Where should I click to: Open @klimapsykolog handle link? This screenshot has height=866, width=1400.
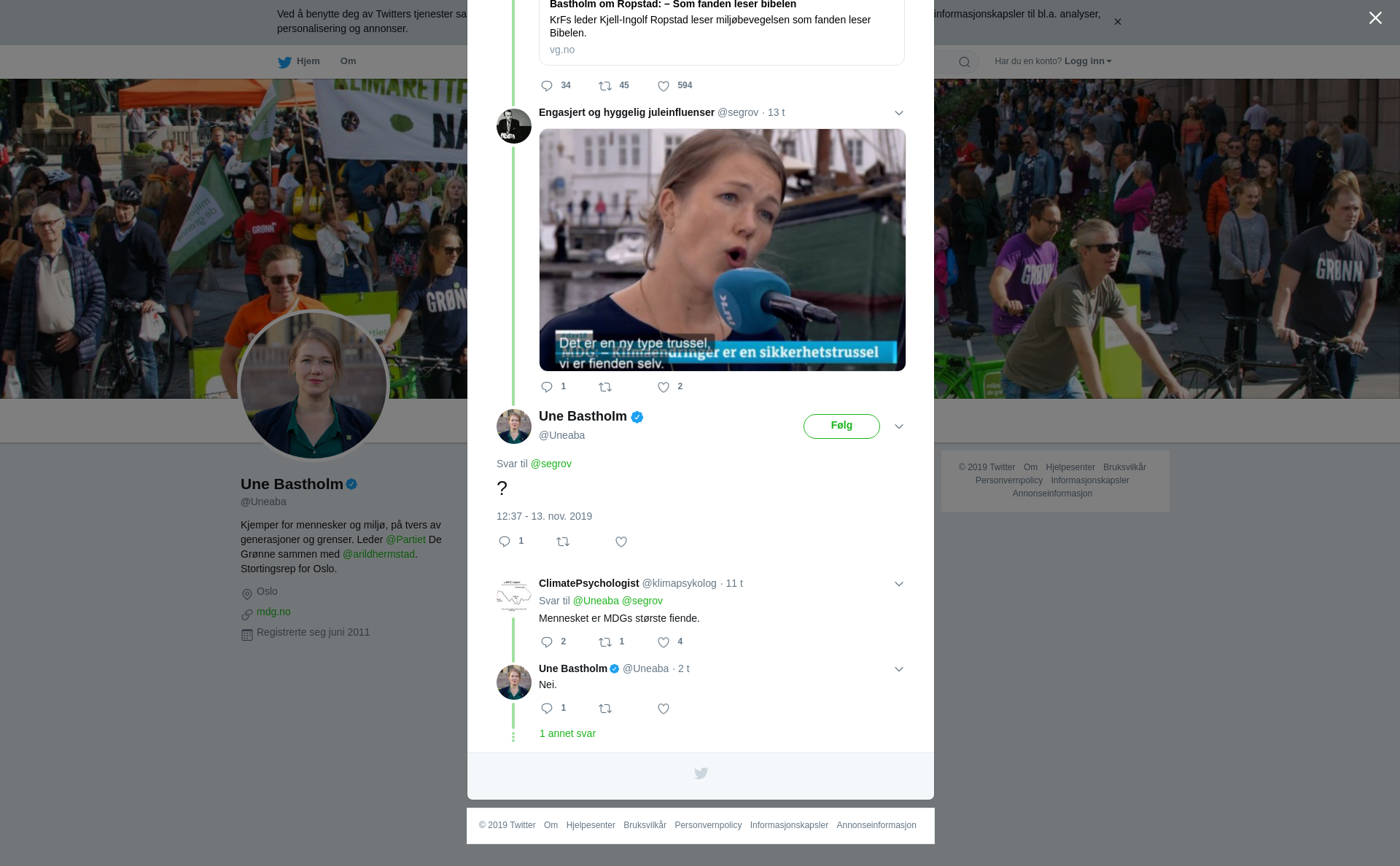[x=679, y=583]
